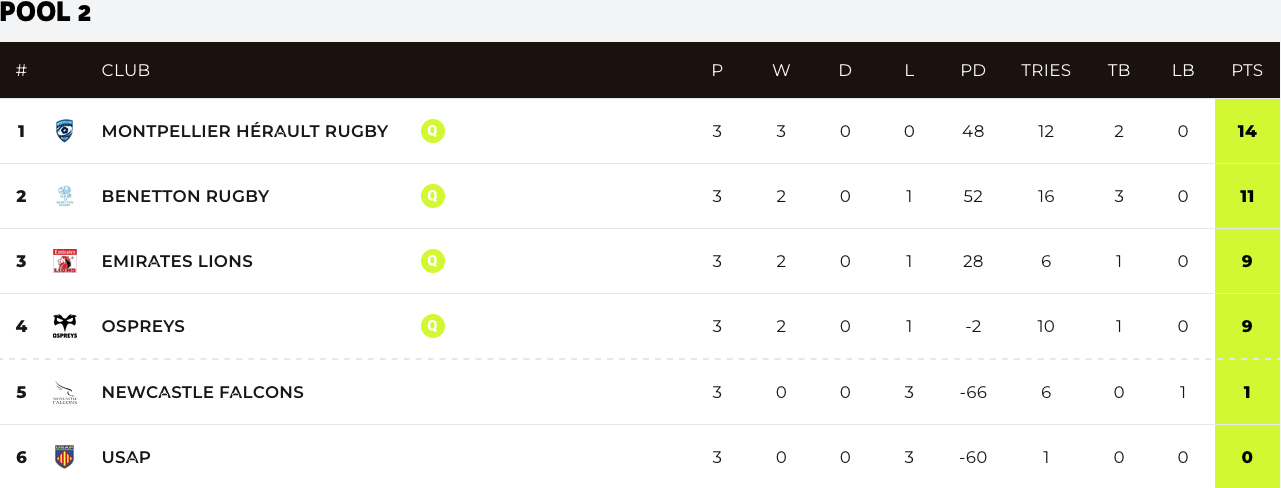Click the Ospreys club logo
The height and width of the screenshot is (488, 1281).
tap(65, 326)
